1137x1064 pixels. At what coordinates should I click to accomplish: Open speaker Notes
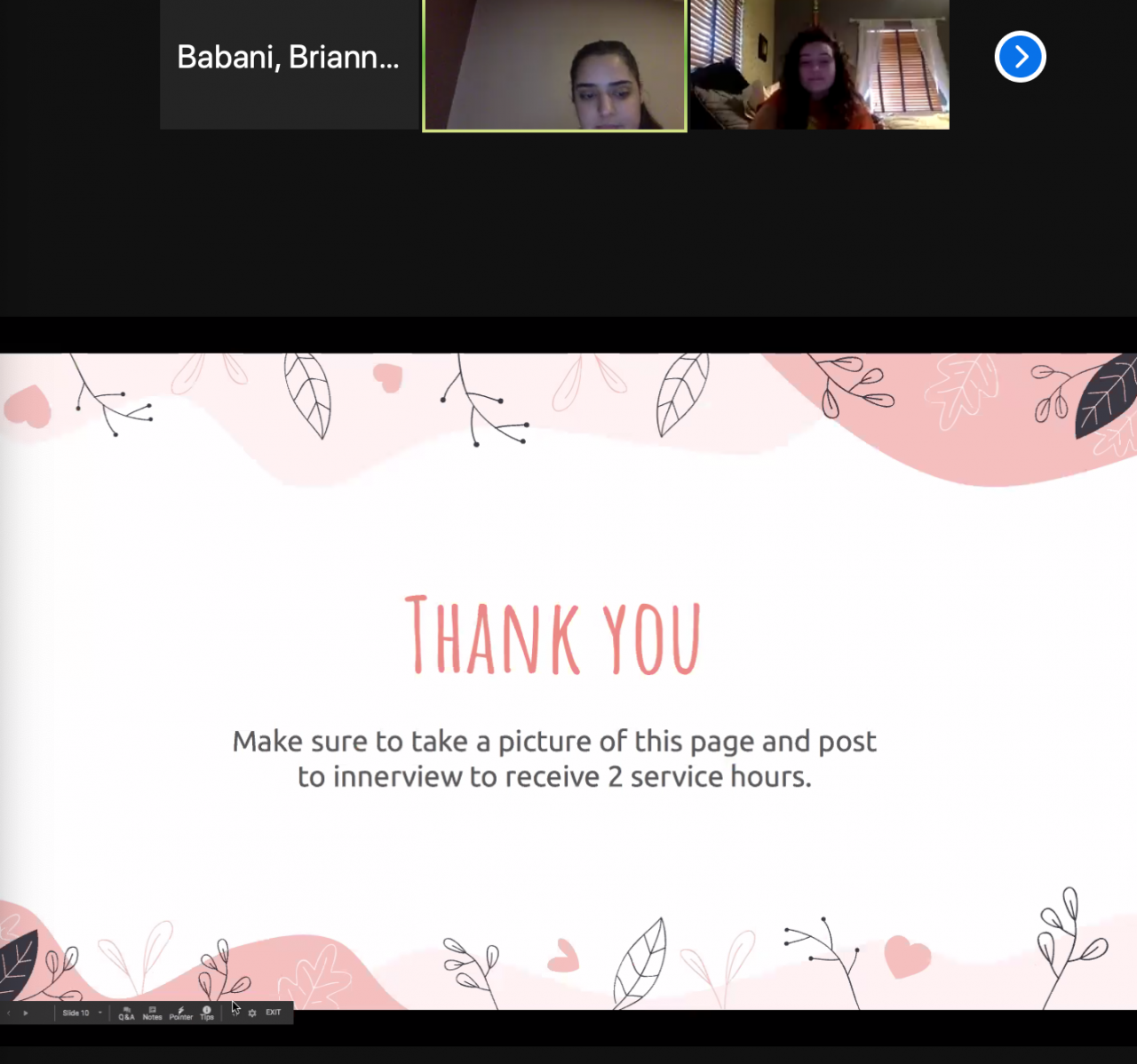pyautogui.click(x=153, y=1013)
